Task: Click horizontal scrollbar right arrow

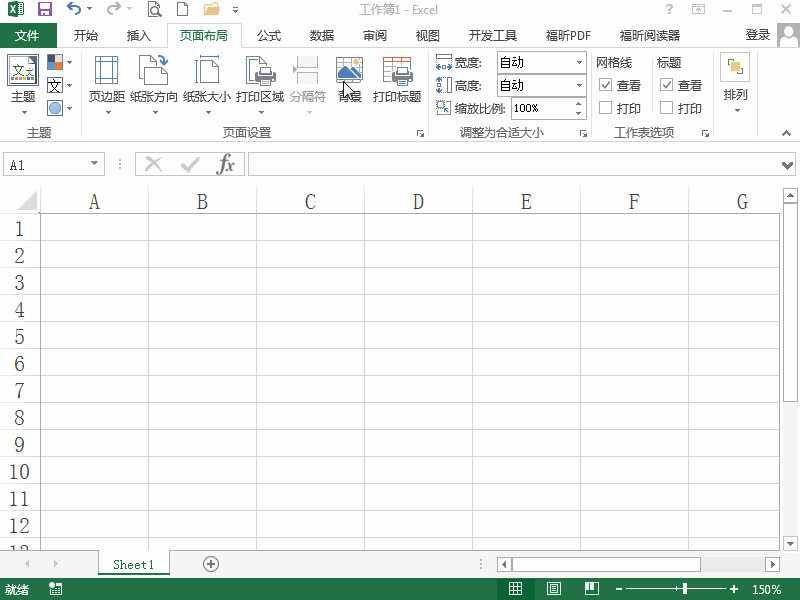Action: click(x=772, y=564)
